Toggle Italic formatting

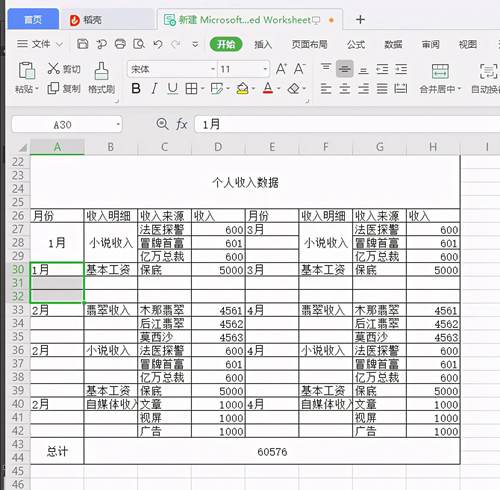(154, 88)
